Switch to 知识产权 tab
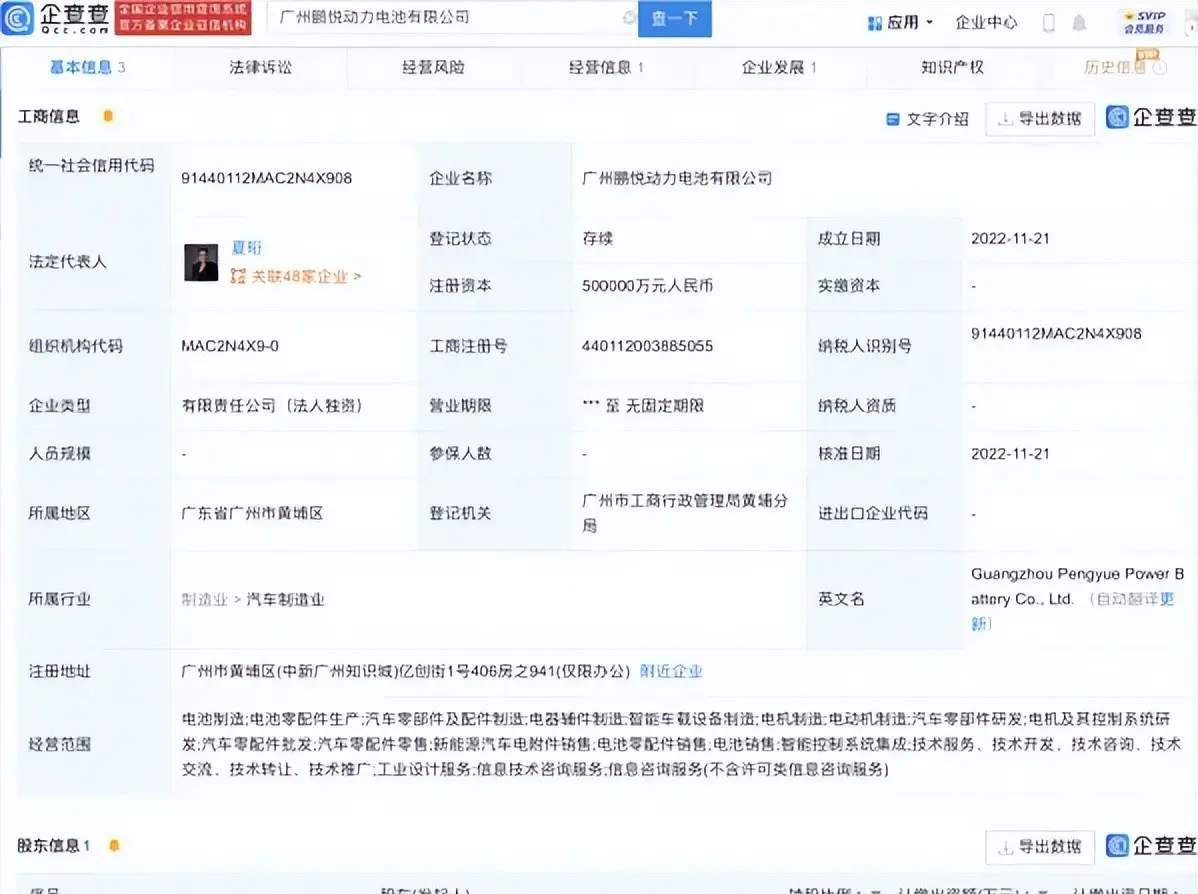 (x=952, y=67)
